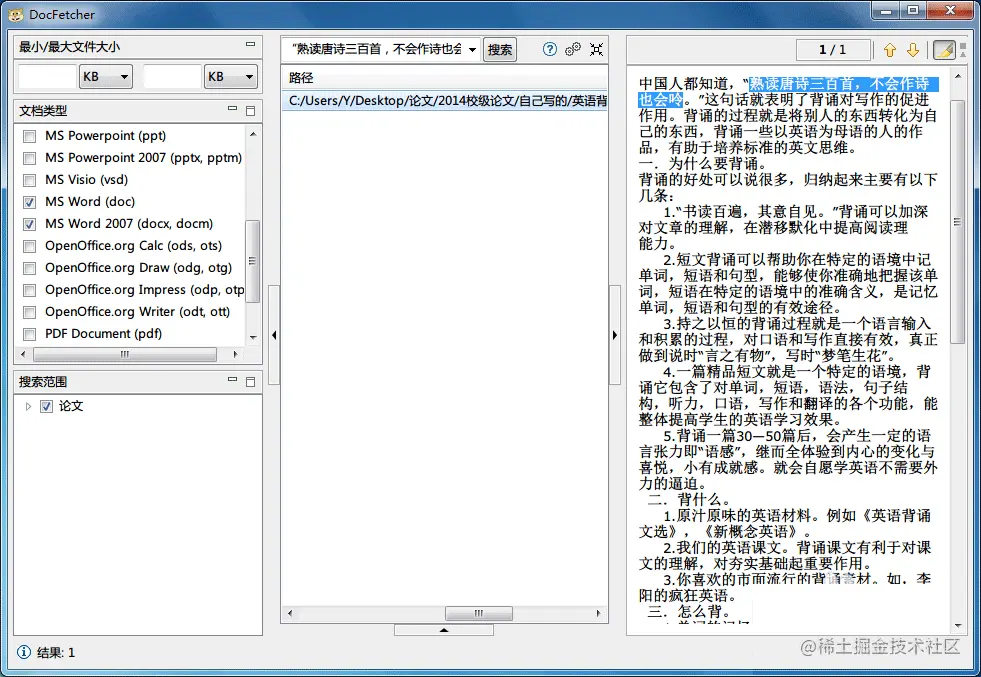Viewport: 981px width, 677px height.
Task: Open preferences via the gears icon
Action: click(572, 49)
